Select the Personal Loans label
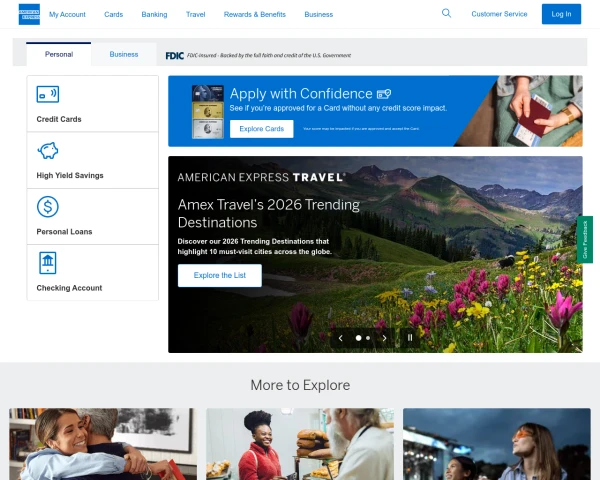The width and height of the screenshot is (600, 480). 64,232
